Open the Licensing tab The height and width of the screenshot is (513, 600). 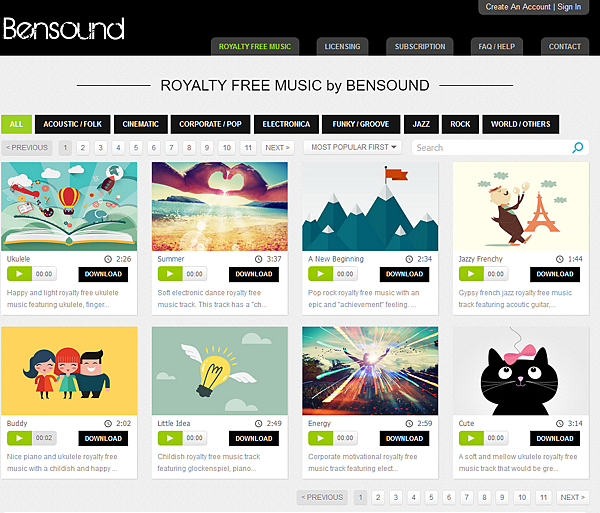[342, 47]
